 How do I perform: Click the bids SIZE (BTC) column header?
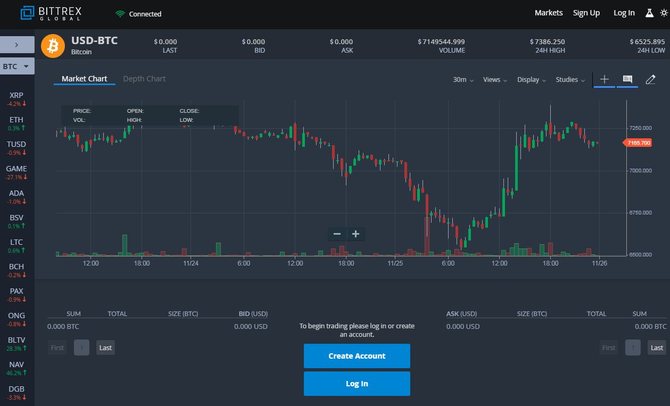[183, 314]
